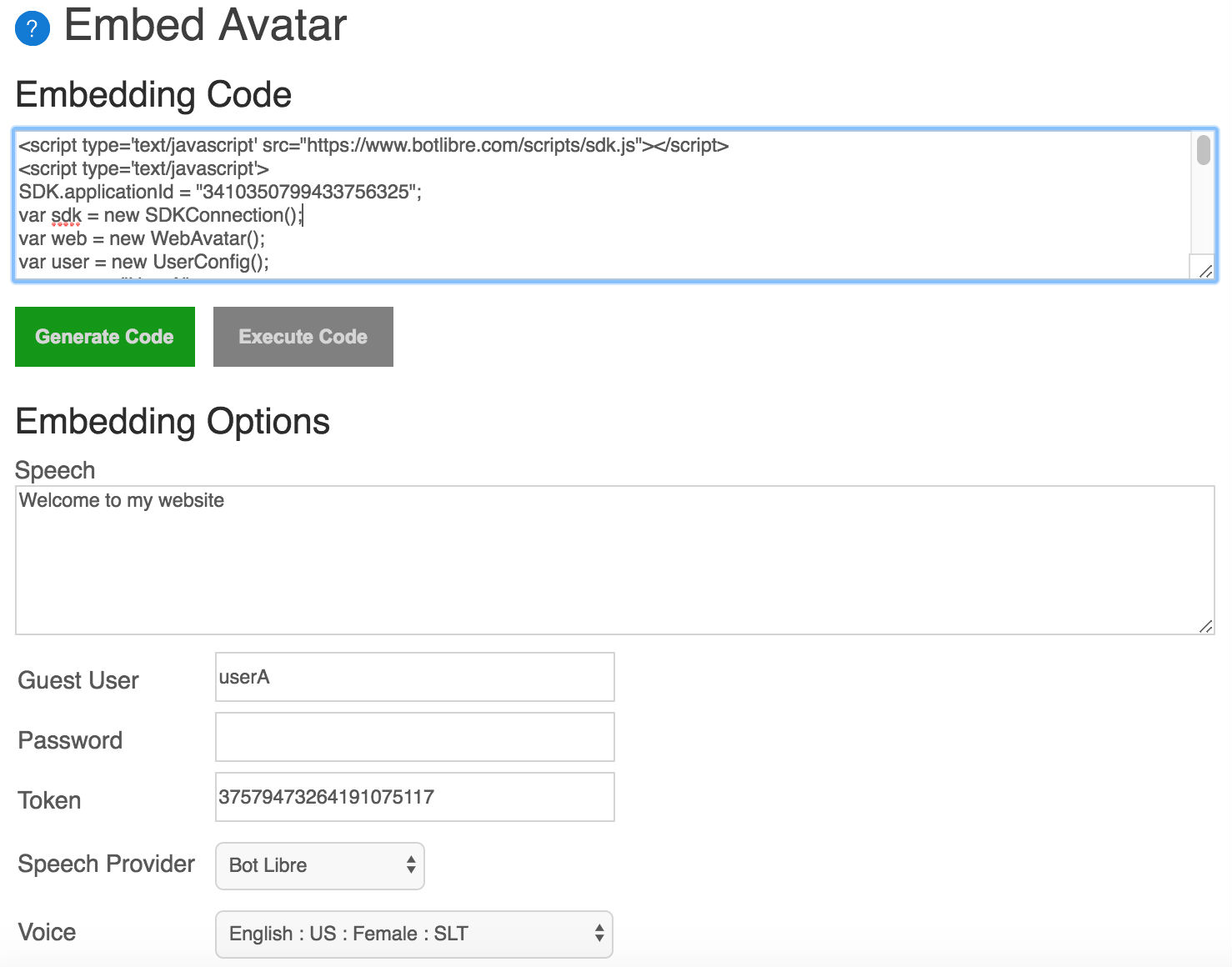Click the 'Token' label
Image resolution: width=1232 pixels, height=967 pixels.
pyautogui.click(x=49, y=800)
